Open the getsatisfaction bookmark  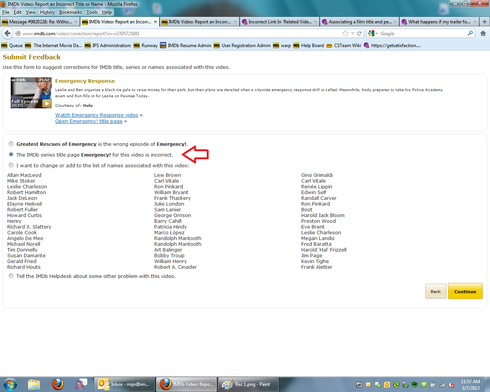click(x=392, y=45)
